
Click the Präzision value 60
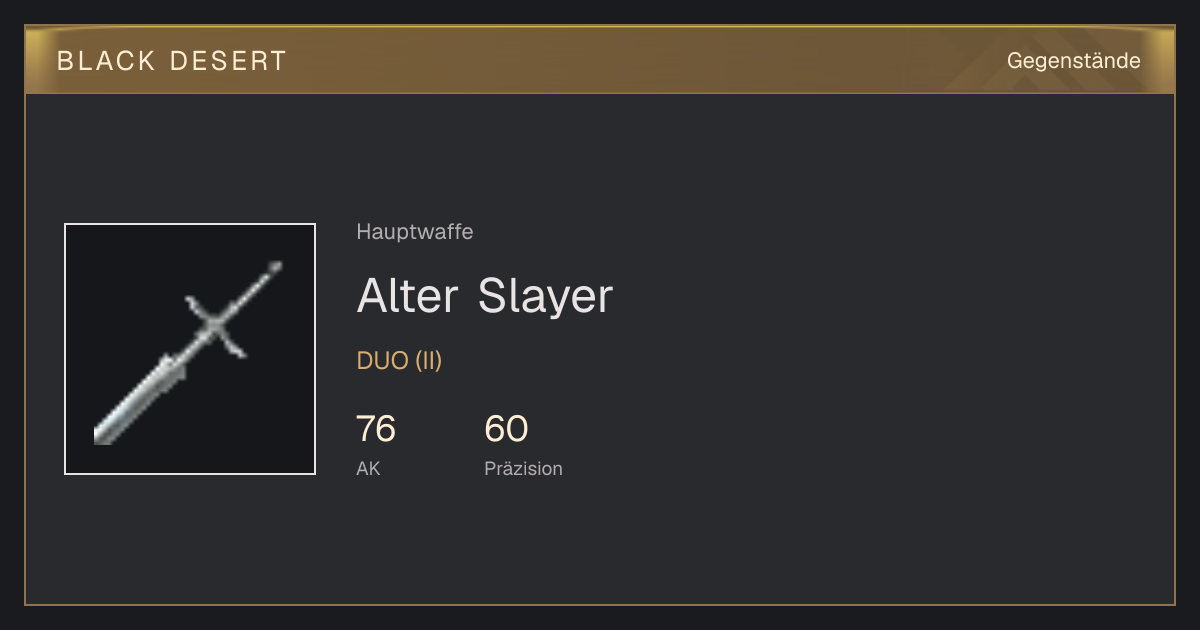pyautogui.click(x=506, y=429)
